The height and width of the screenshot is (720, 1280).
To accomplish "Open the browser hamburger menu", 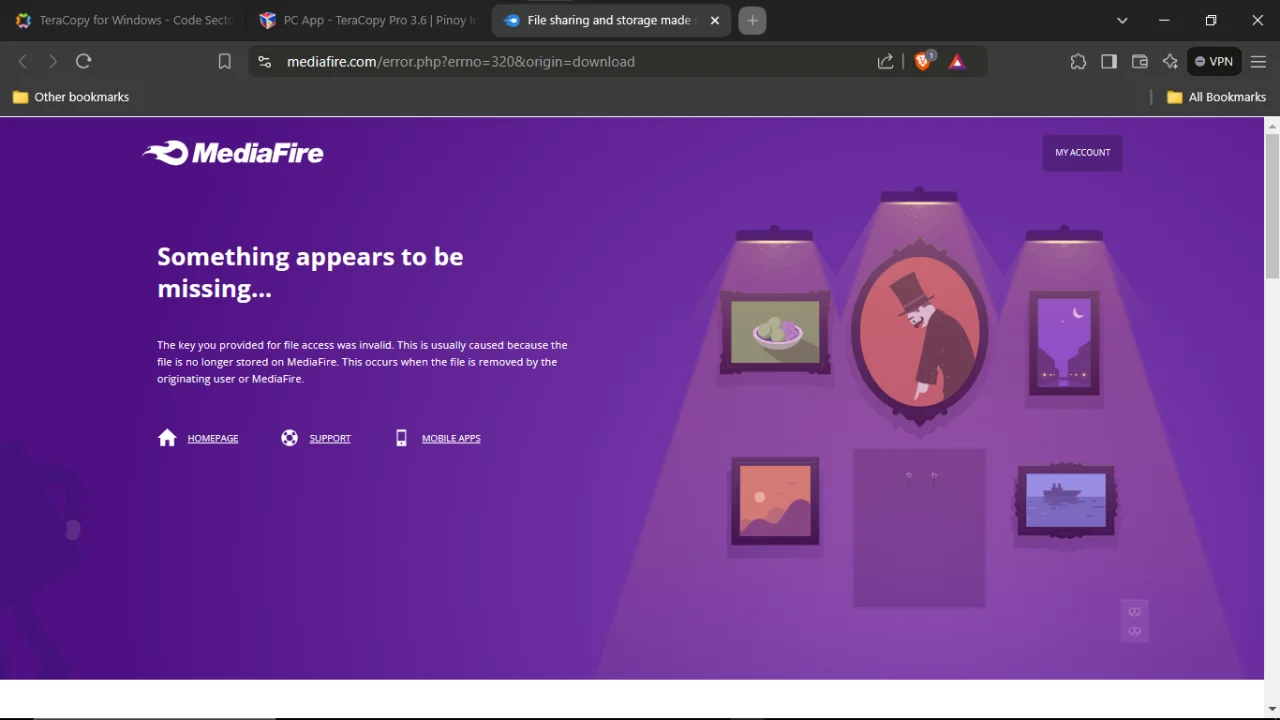I will [x=1259, y=61].
